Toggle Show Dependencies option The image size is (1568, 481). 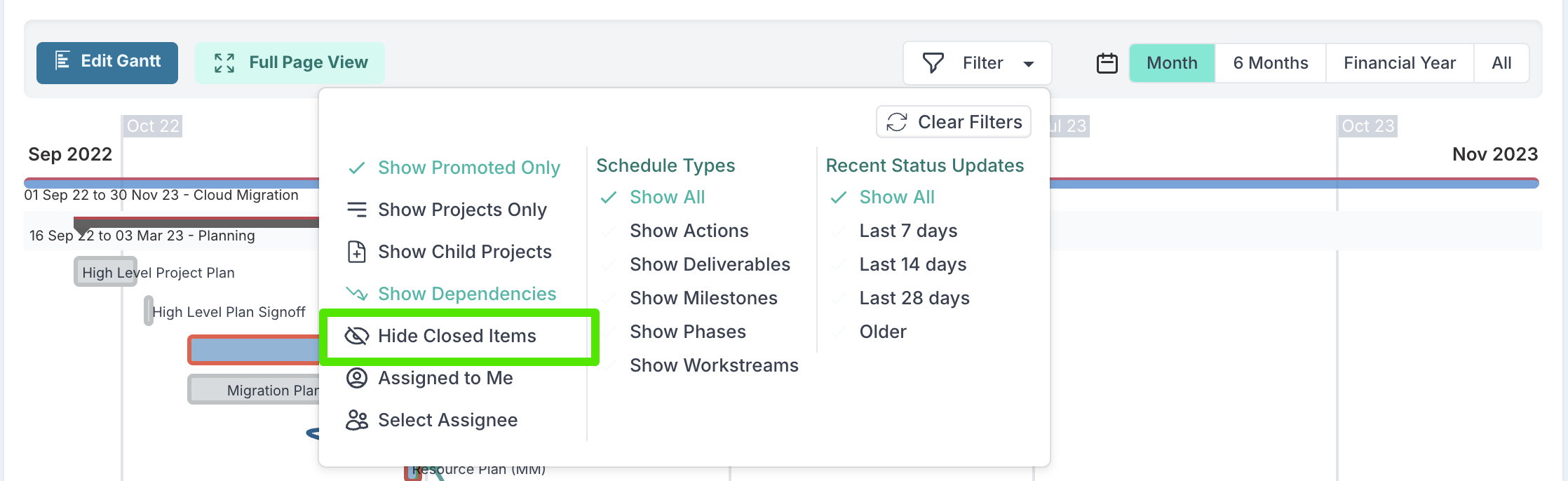click(x=452, y=294)
